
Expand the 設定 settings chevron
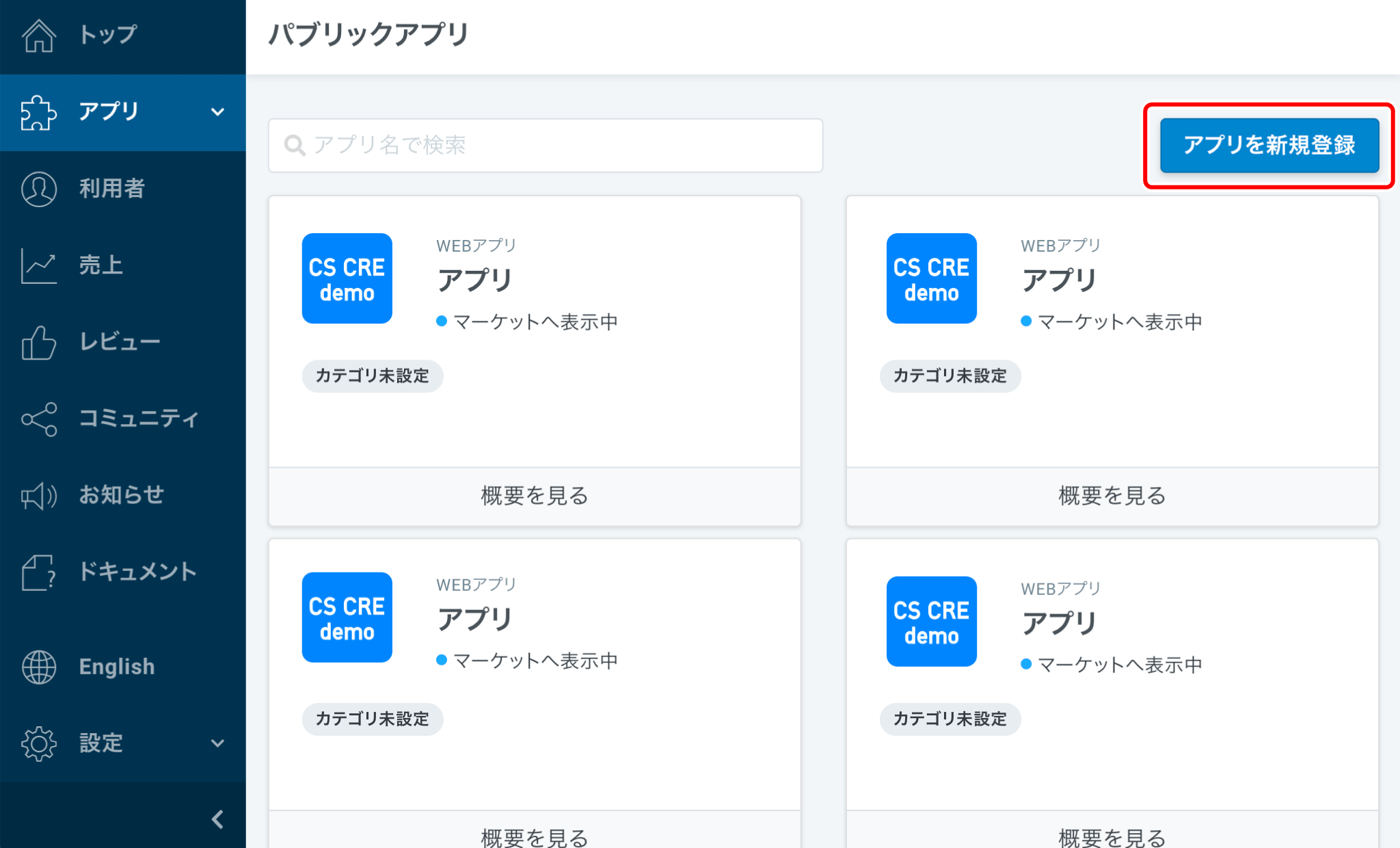click(x=217, y=743)
